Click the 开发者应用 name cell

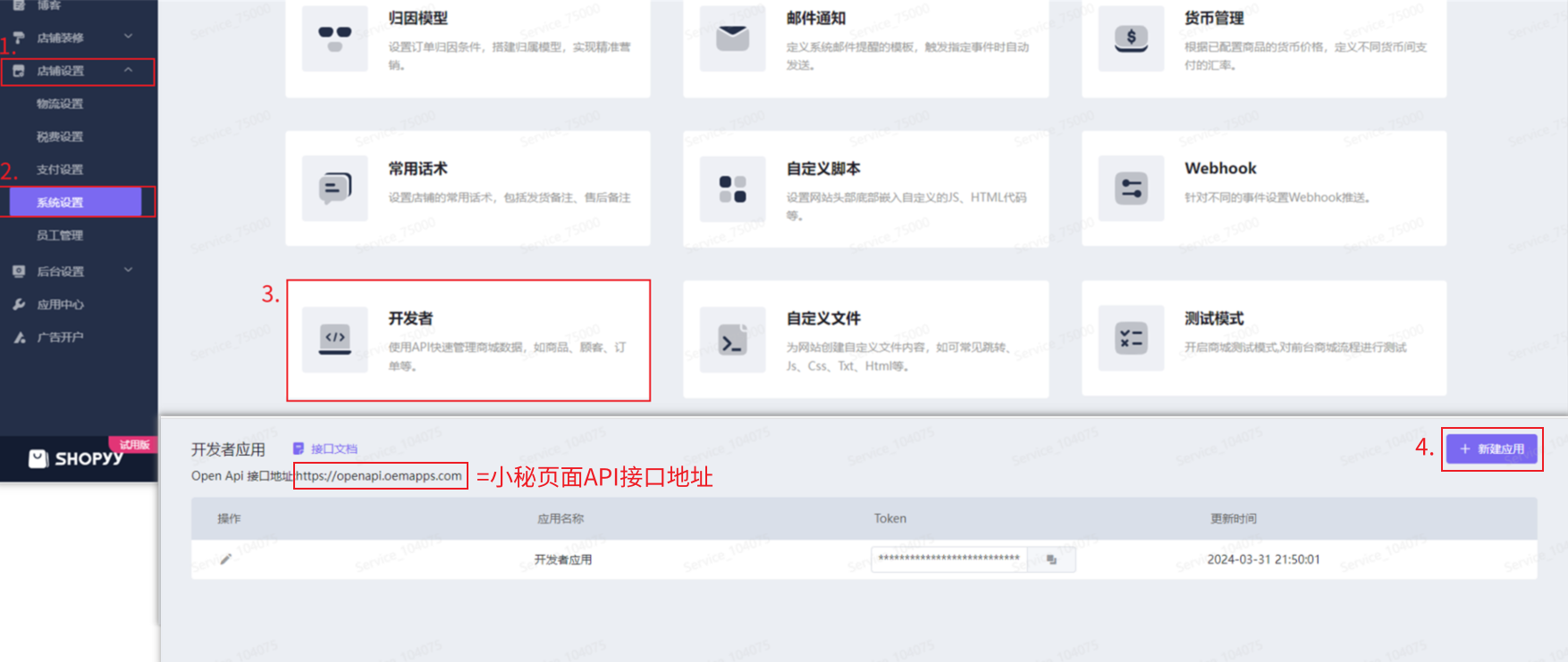563,559
